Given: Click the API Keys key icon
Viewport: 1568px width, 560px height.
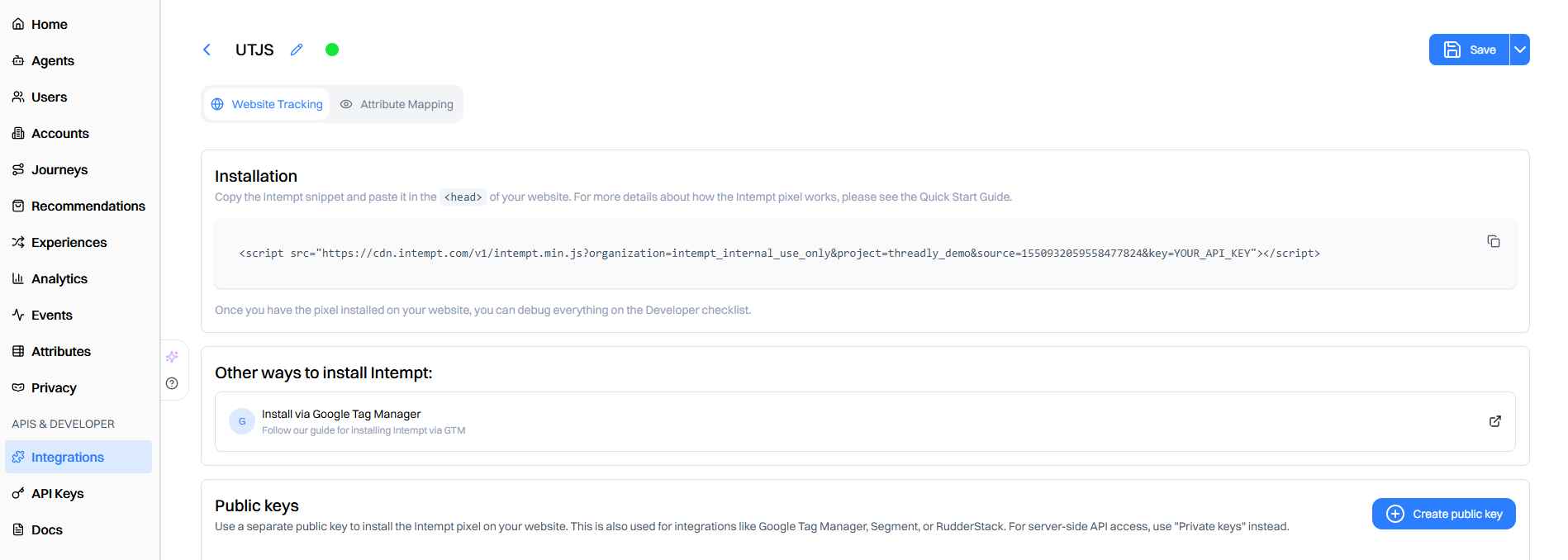Looking at the screenshot, I should pyautogui.click(x=18, y=493).
